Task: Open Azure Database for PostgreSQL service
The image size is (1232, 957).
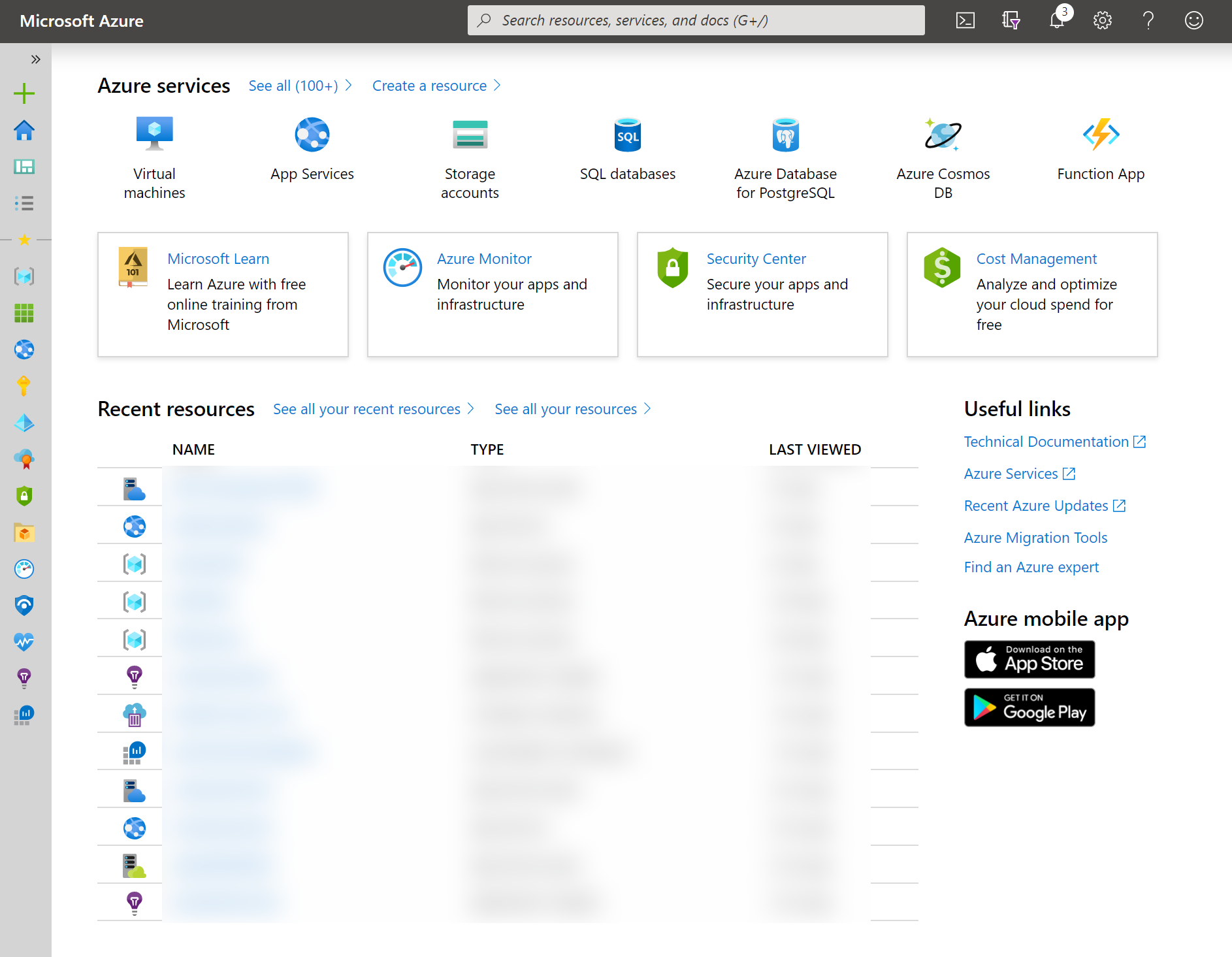Action: (x=786, y=157)
